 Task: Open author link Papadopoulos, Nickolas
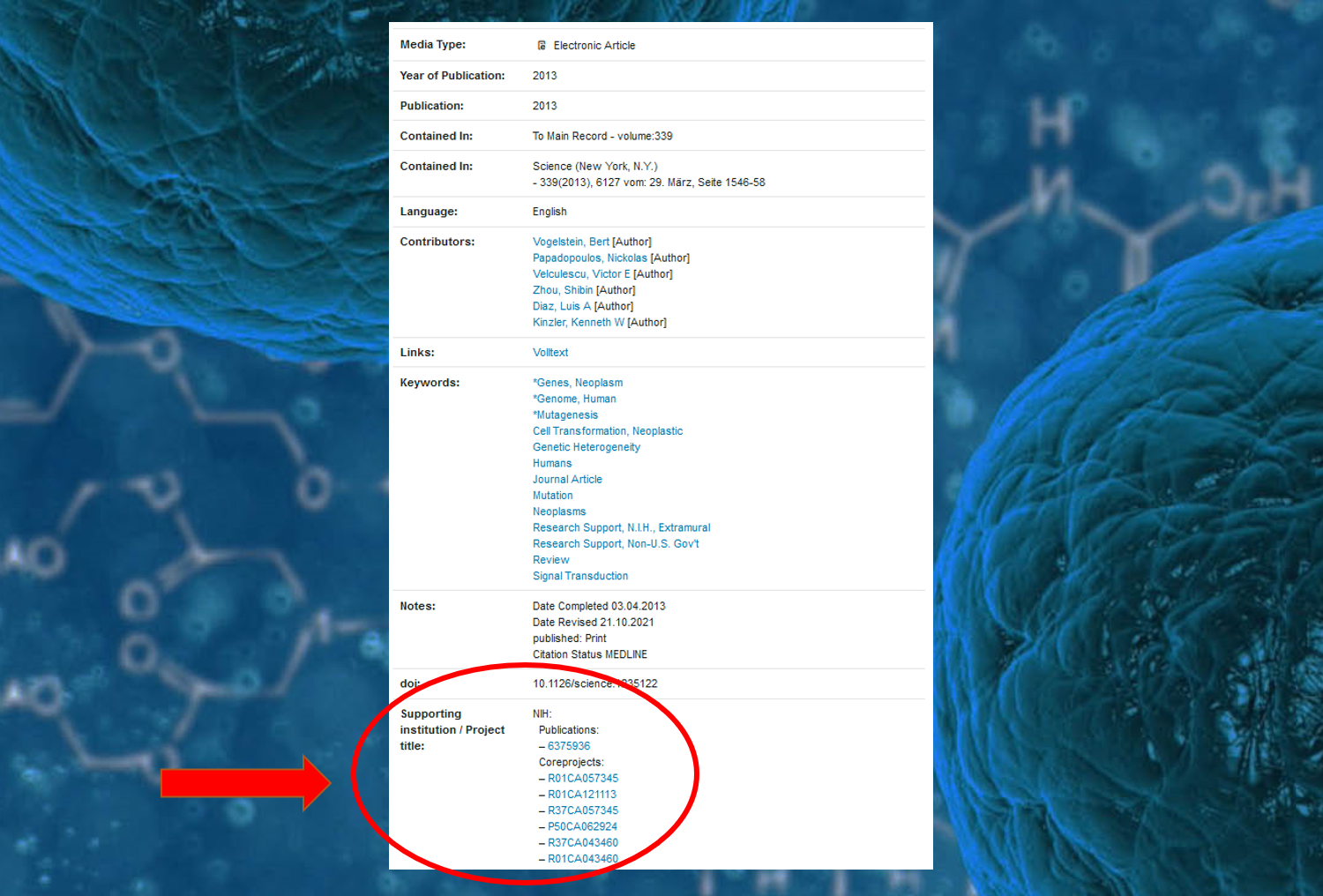click(x=589, y=258)
